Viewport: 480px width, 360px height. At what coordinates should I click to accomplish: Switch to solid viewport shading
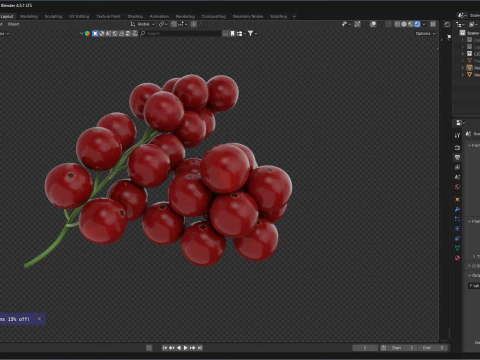[x=404, y=24]
